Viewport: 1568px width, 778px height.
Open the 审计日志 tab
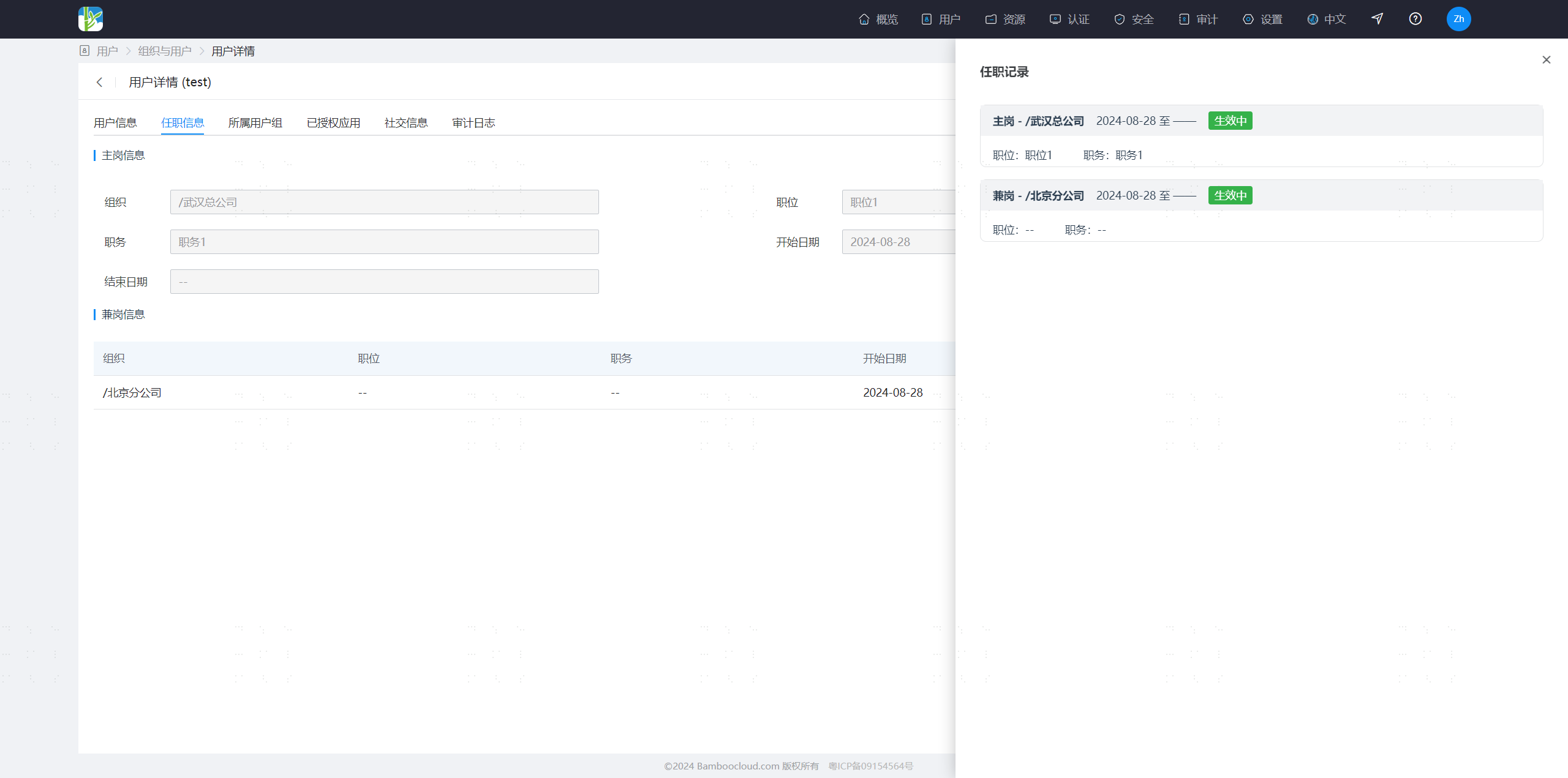pyautogui.click(x=473, y=123)
